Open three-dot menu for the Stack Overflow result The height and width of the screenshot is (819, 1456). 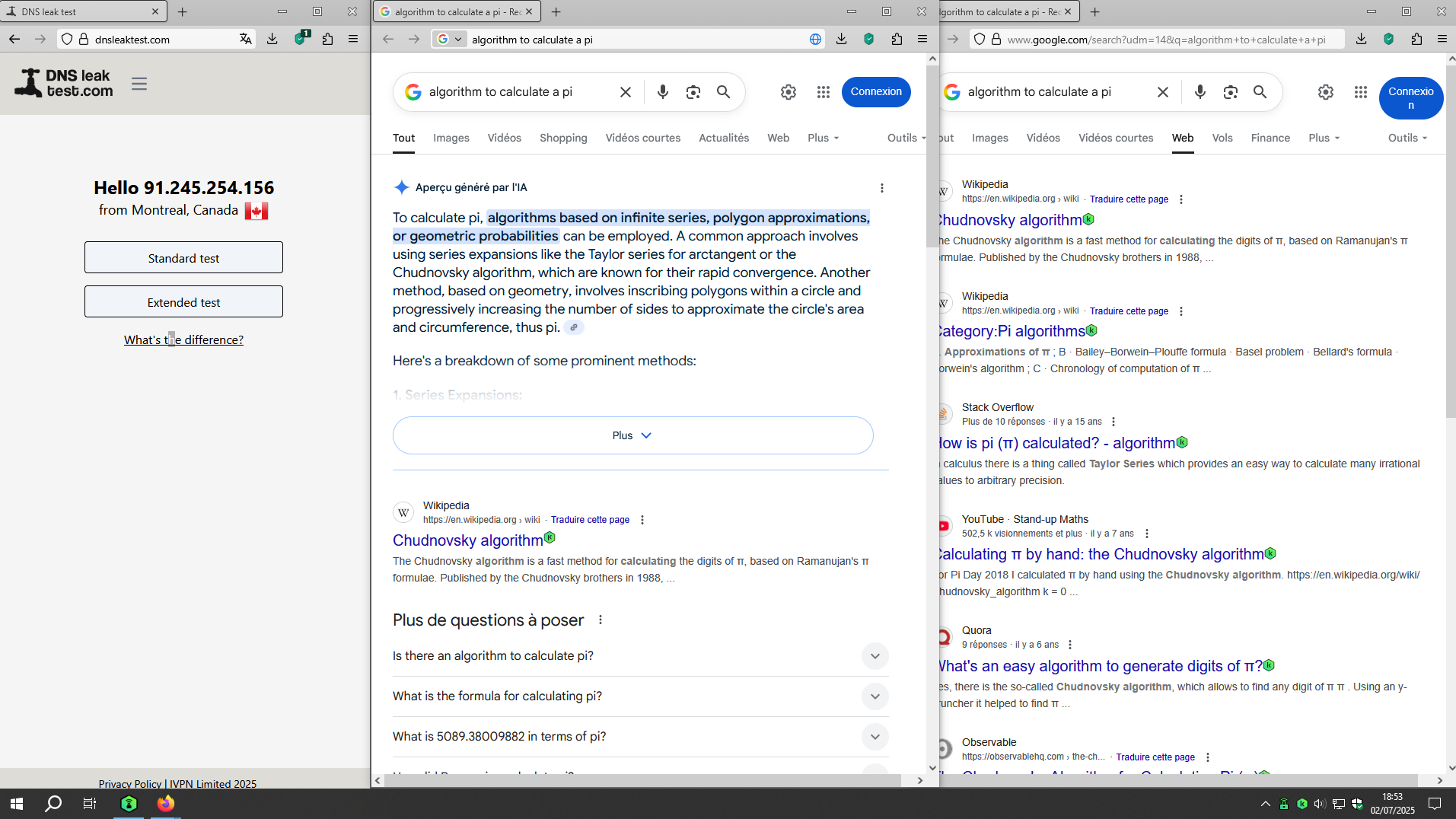(1114, 422)
